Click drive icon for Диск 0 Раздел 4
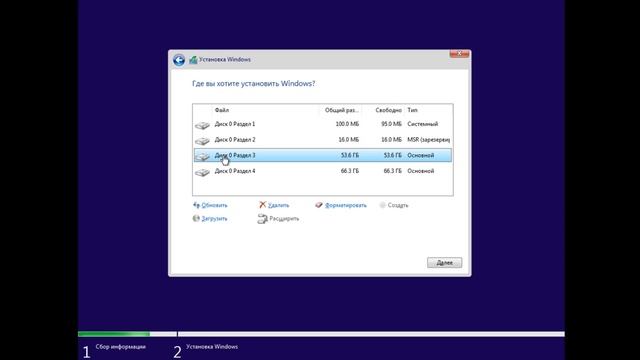The image size is (640, 360). coord(202,172)
